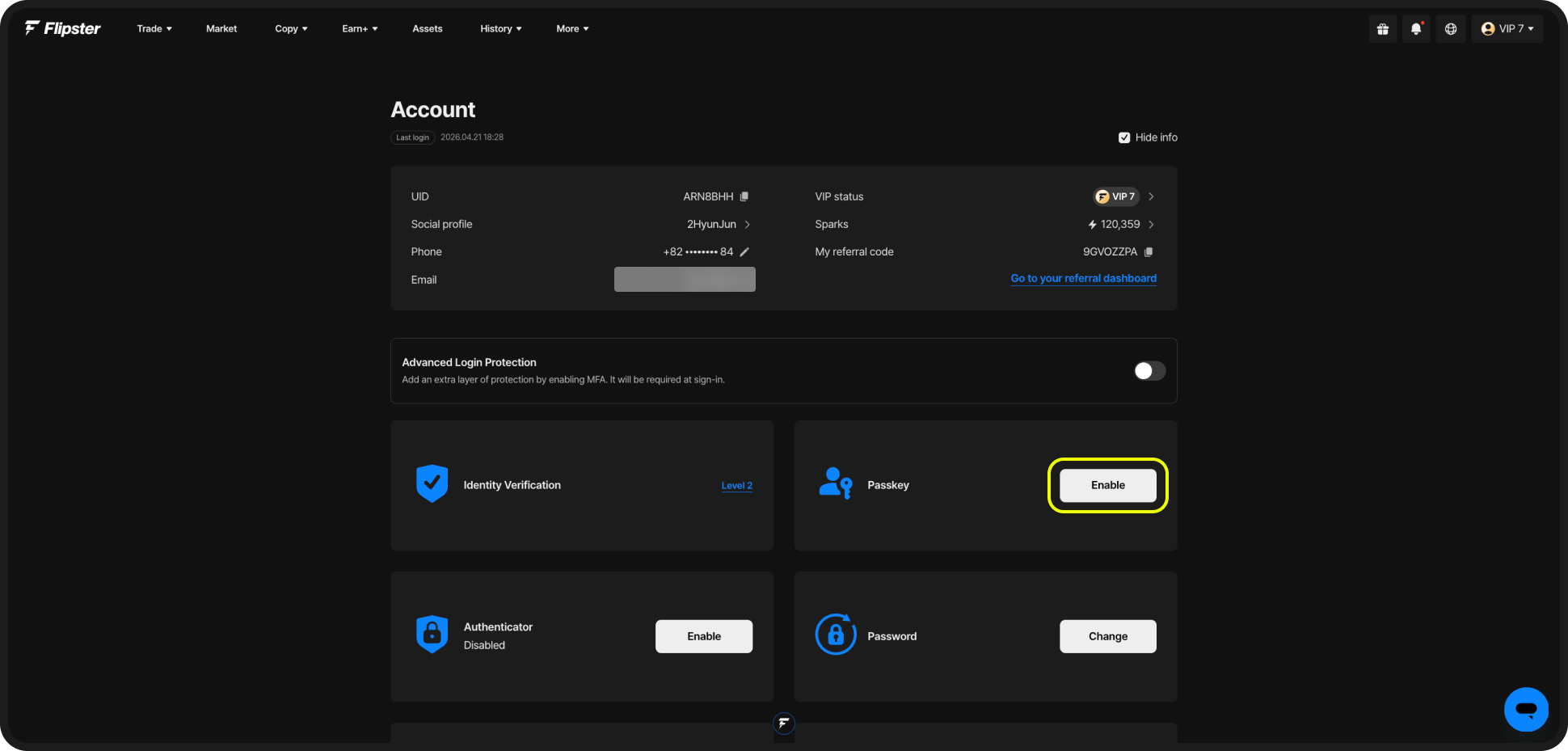The height and width of the screenshot is (751, 1568).
Task: Click the Last login badge
Action: [413, 137]
